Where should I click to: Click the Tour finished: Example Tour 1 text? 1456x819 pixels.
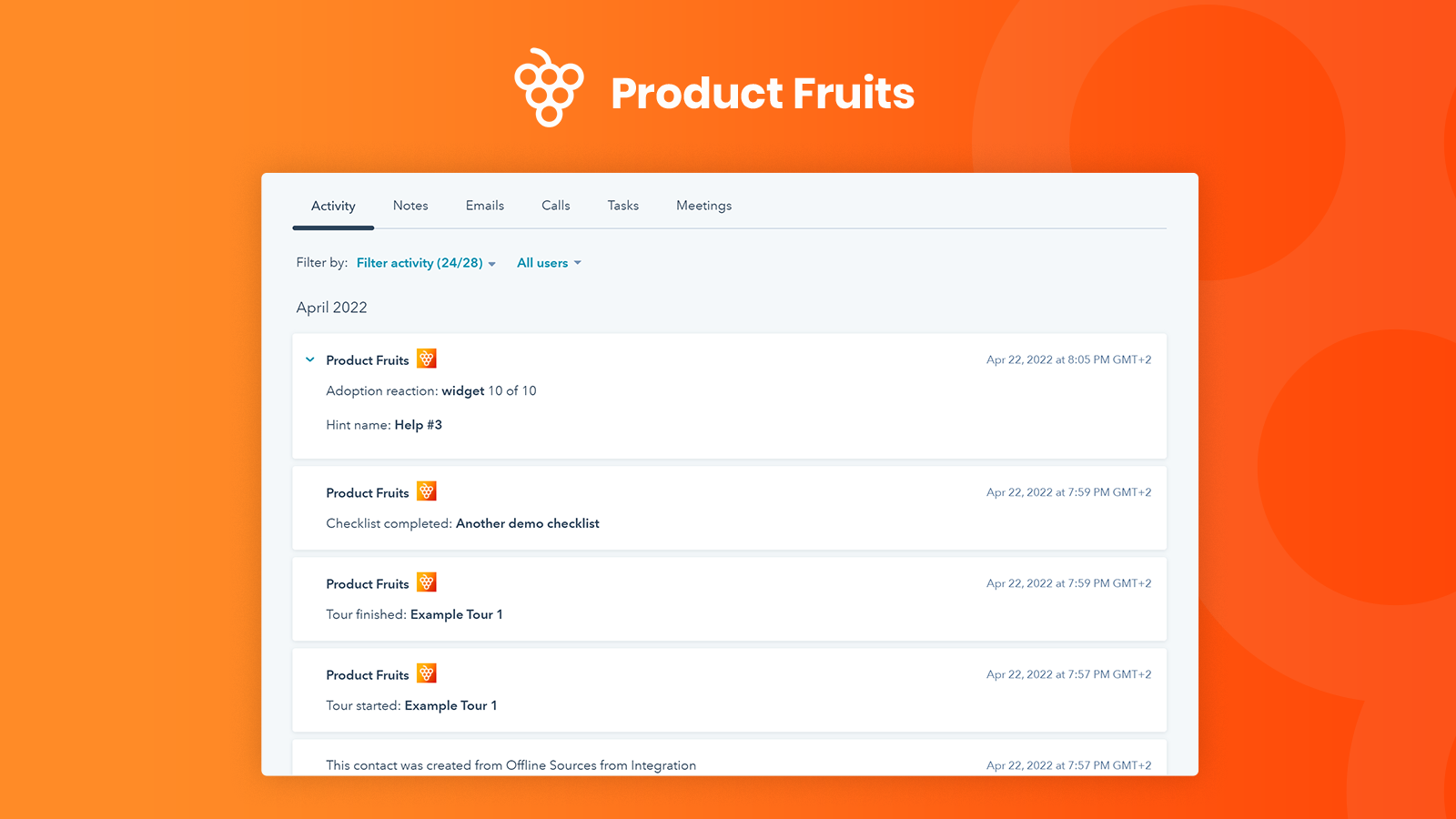tap(414, 614)
